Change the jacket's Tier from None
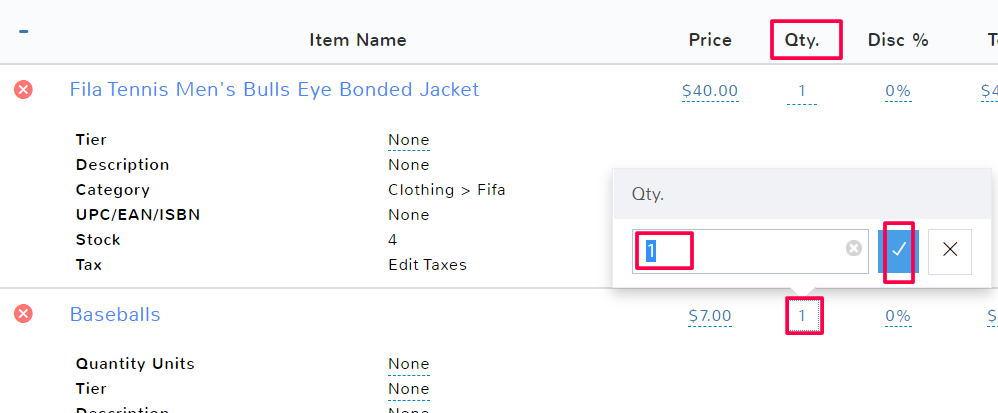 click(409, 140)
